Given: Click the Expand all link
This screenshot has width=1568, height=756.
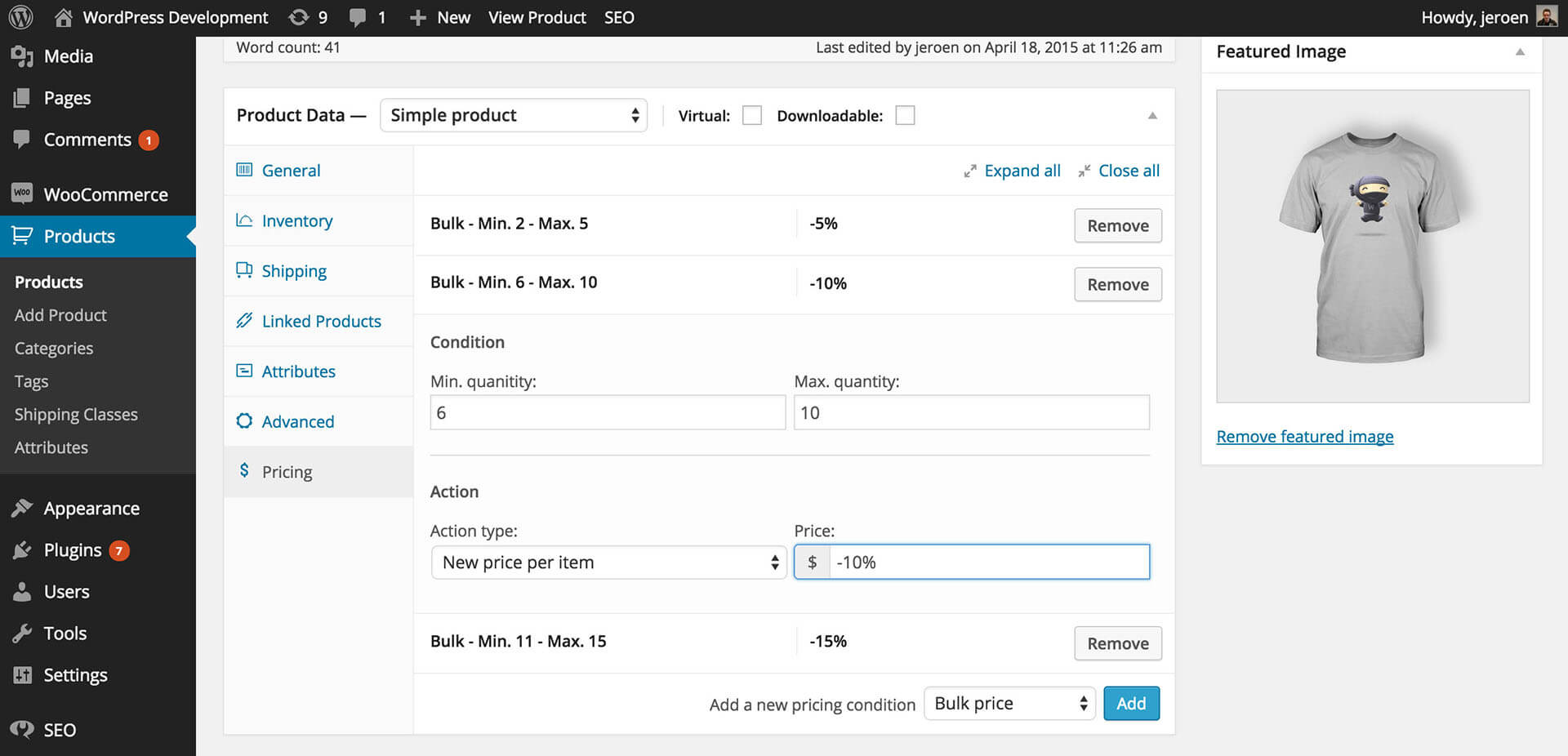Looking at the screenshot, I should tap(1022, 171).
